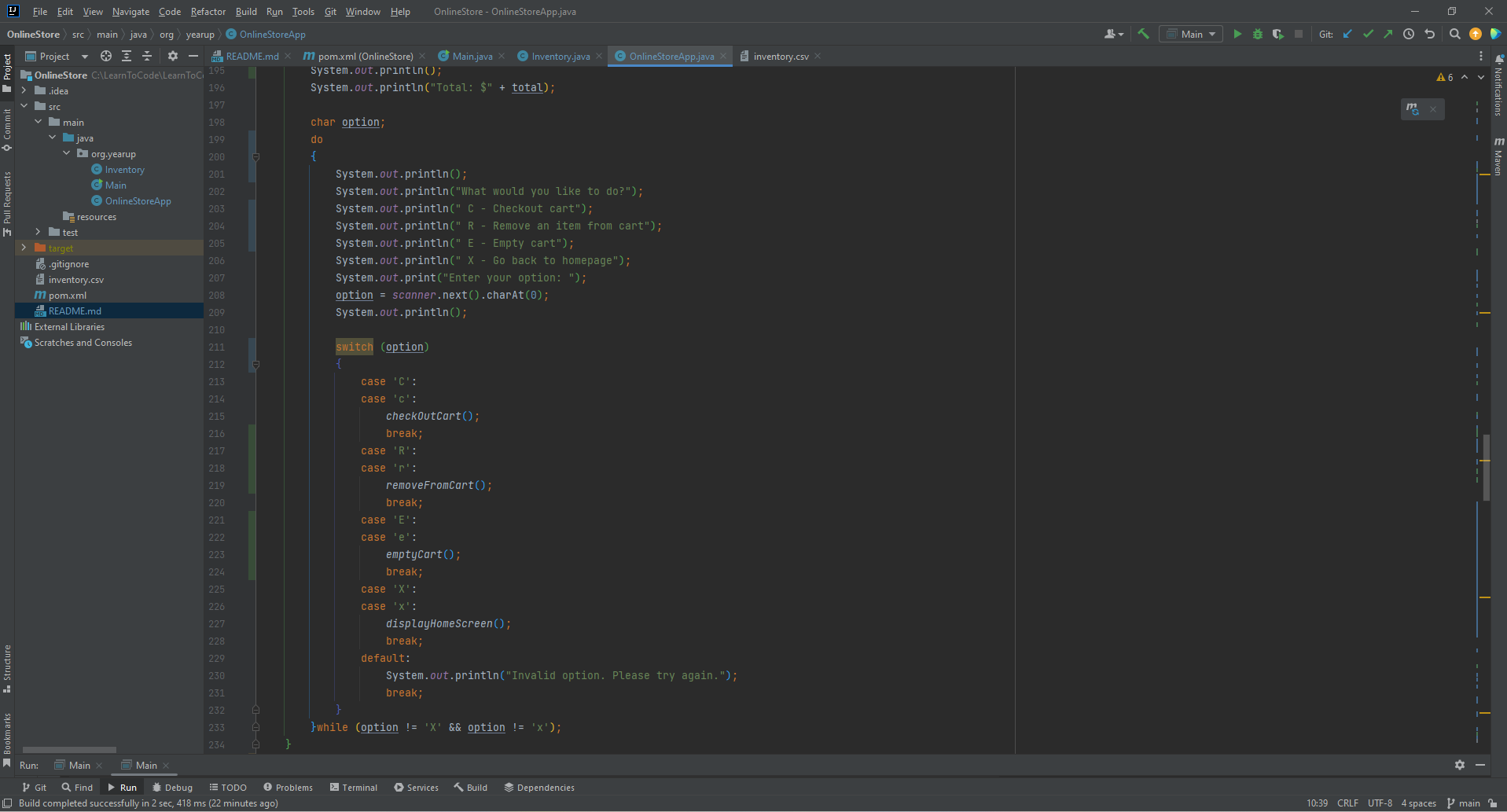Open the Dependencies tool window

tap(539, 787)
